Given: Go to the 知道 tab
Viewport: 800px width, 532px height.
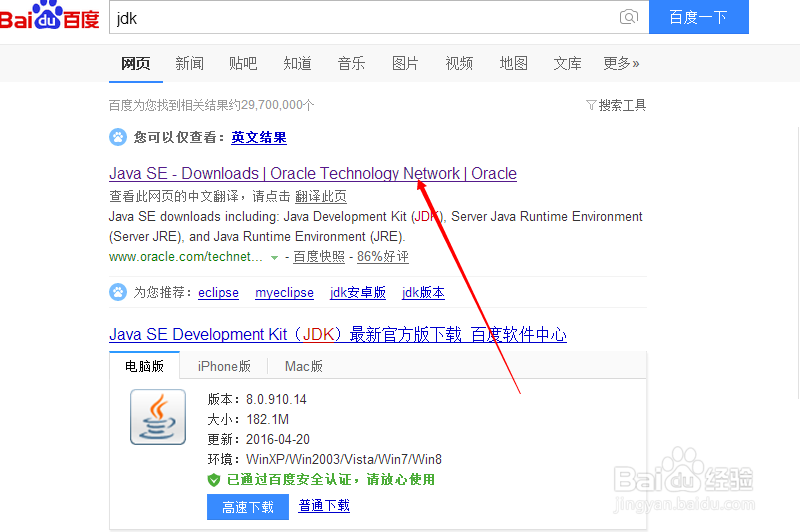Looking at the screenshot, I should tap(297, 63).
